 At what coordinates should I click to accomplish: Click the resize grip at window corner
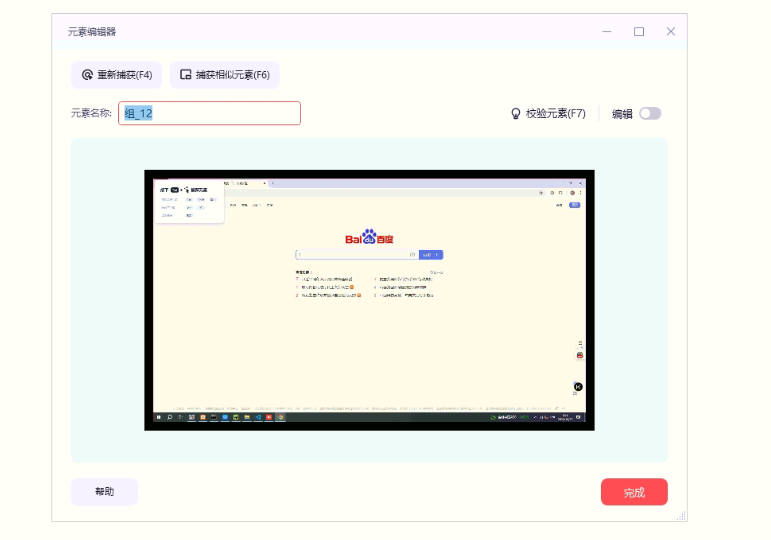(x=682, y=516)
